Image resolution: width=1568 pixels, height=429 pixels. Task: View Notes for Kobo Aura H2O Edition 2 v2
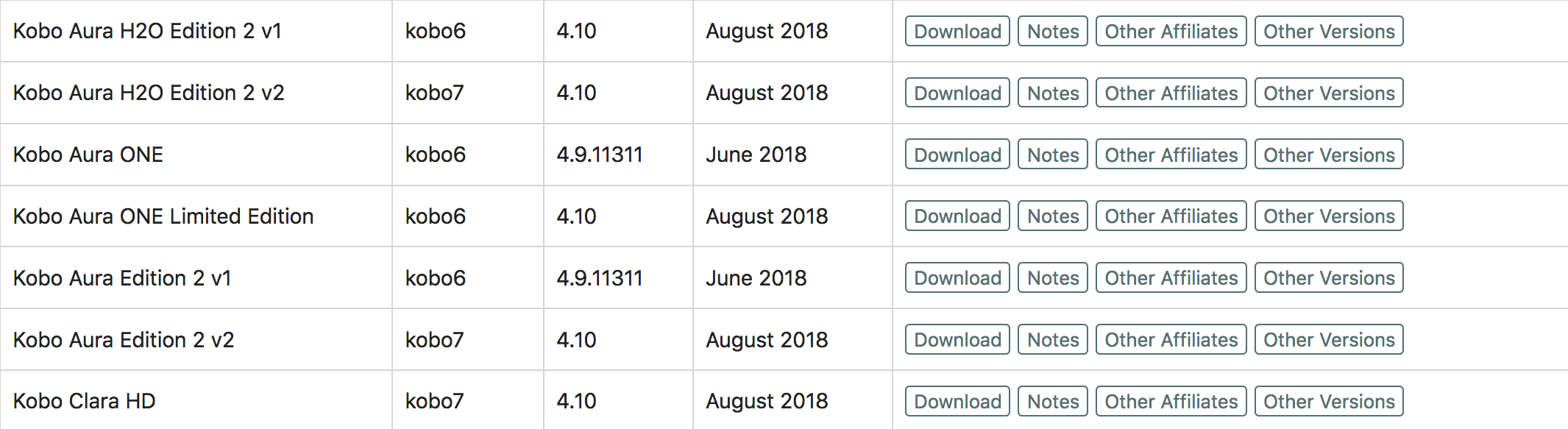tap(1052, 93)
